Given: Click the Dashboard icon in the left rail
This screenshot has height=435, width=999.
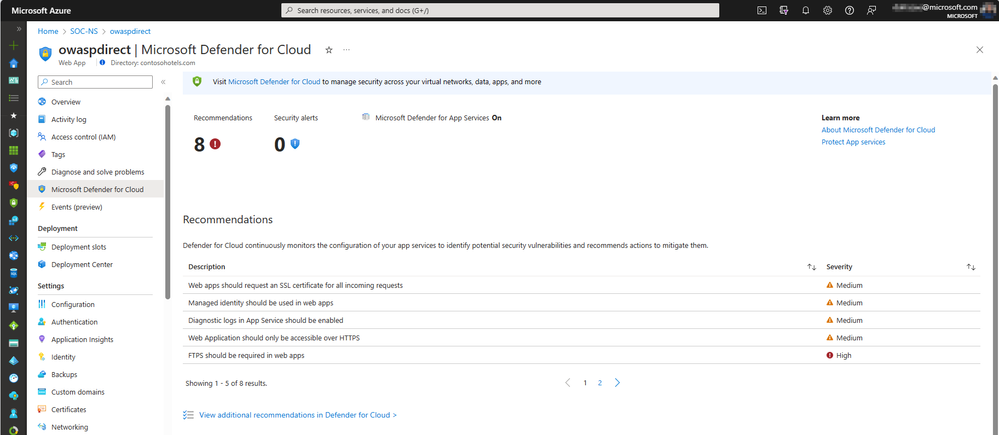Looking at the screenshot, I should [x=13, y=81].
